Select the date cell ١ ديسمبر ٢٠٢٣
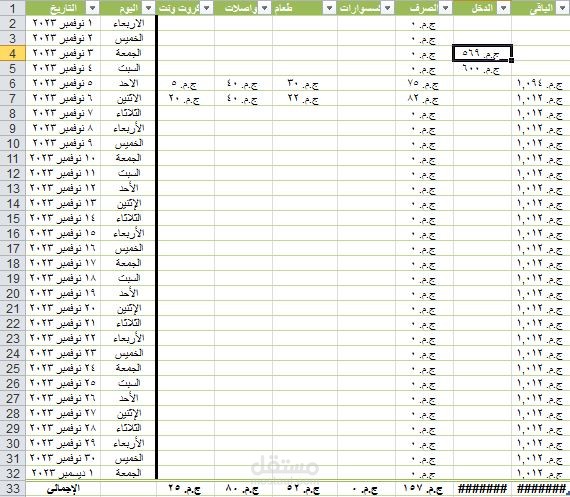The width and height of the screenshot is (570, 497). (x=63, y=473)
